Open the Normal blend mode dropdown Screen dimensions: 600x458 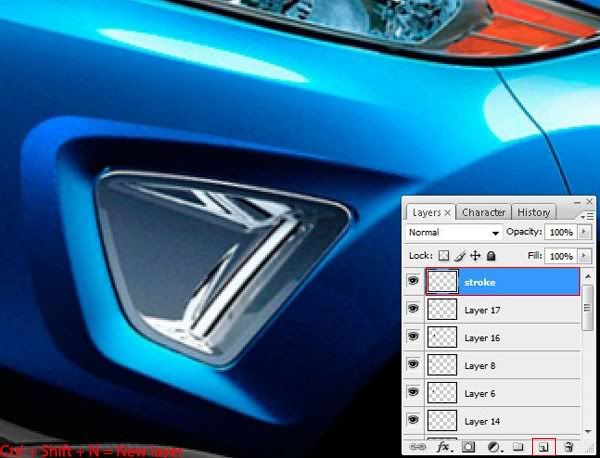pyautogui.click(x=454, y=233)
